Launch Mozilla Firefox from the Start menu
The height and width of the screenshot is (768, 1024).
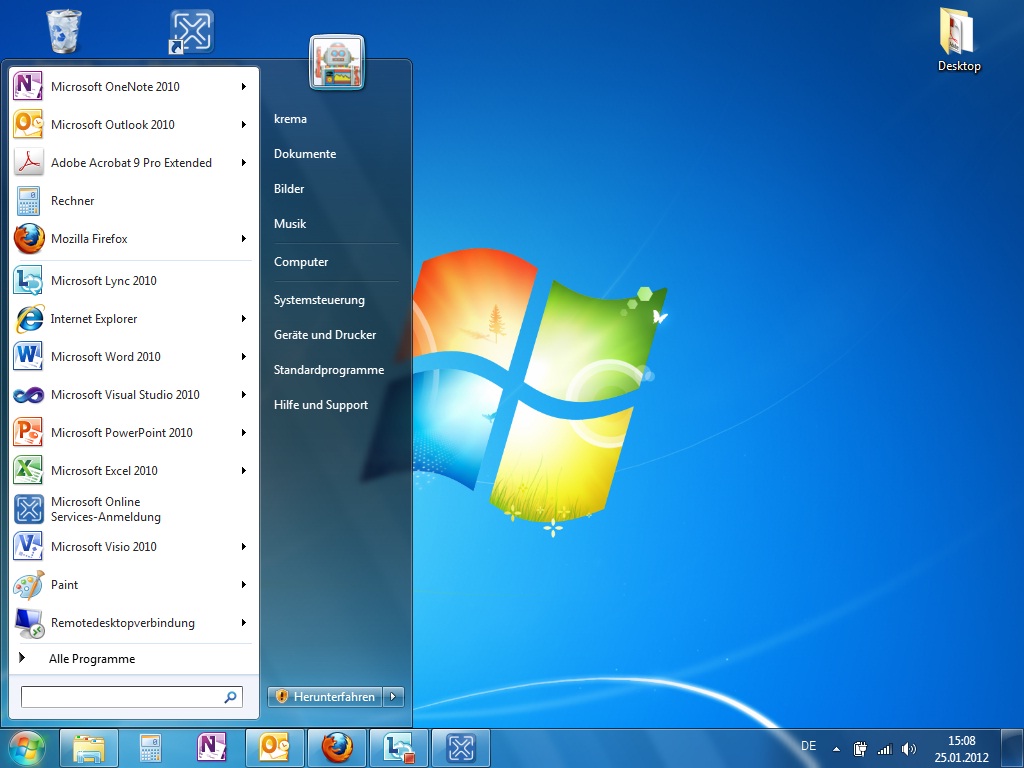click(x=89, y=239)
